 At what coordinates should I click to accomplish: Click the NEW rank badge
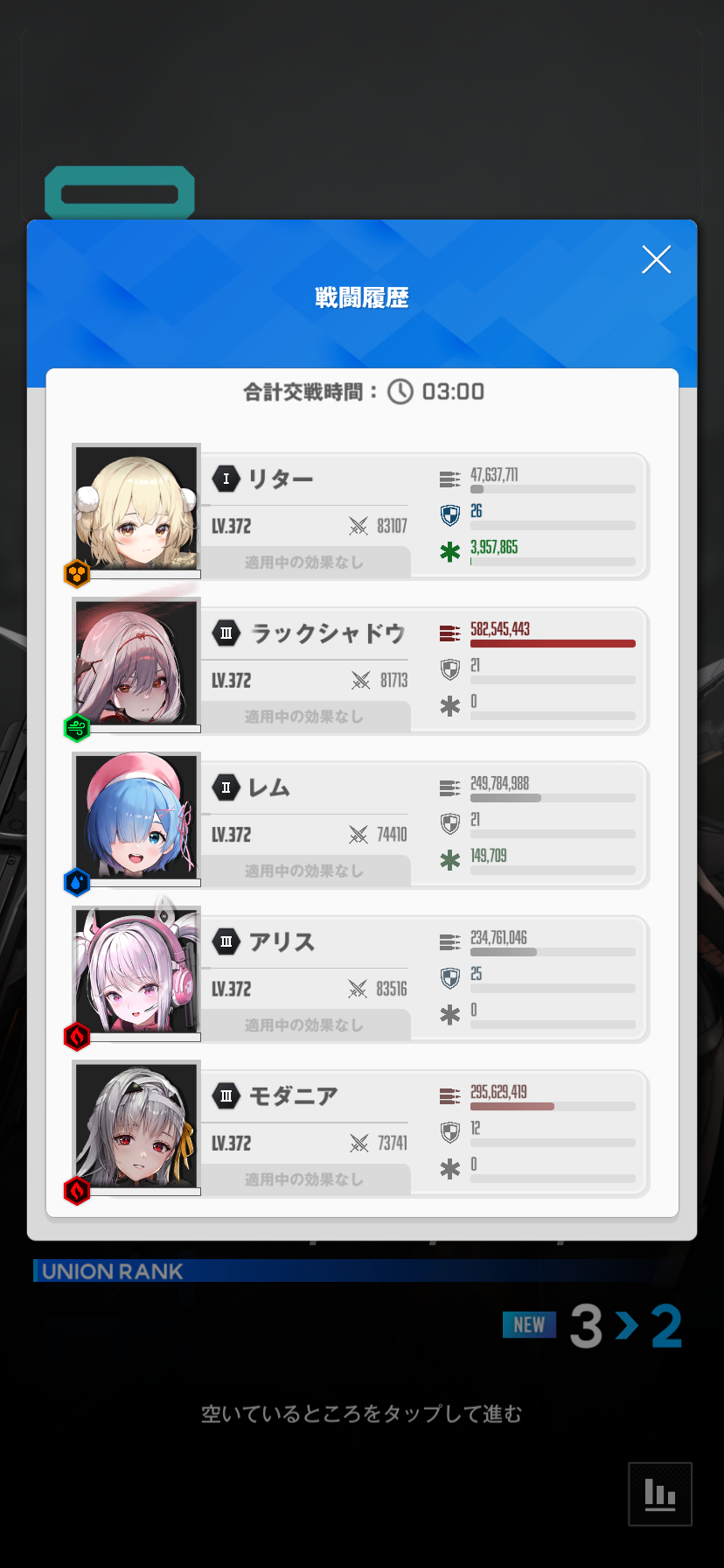click(529, 1325)
